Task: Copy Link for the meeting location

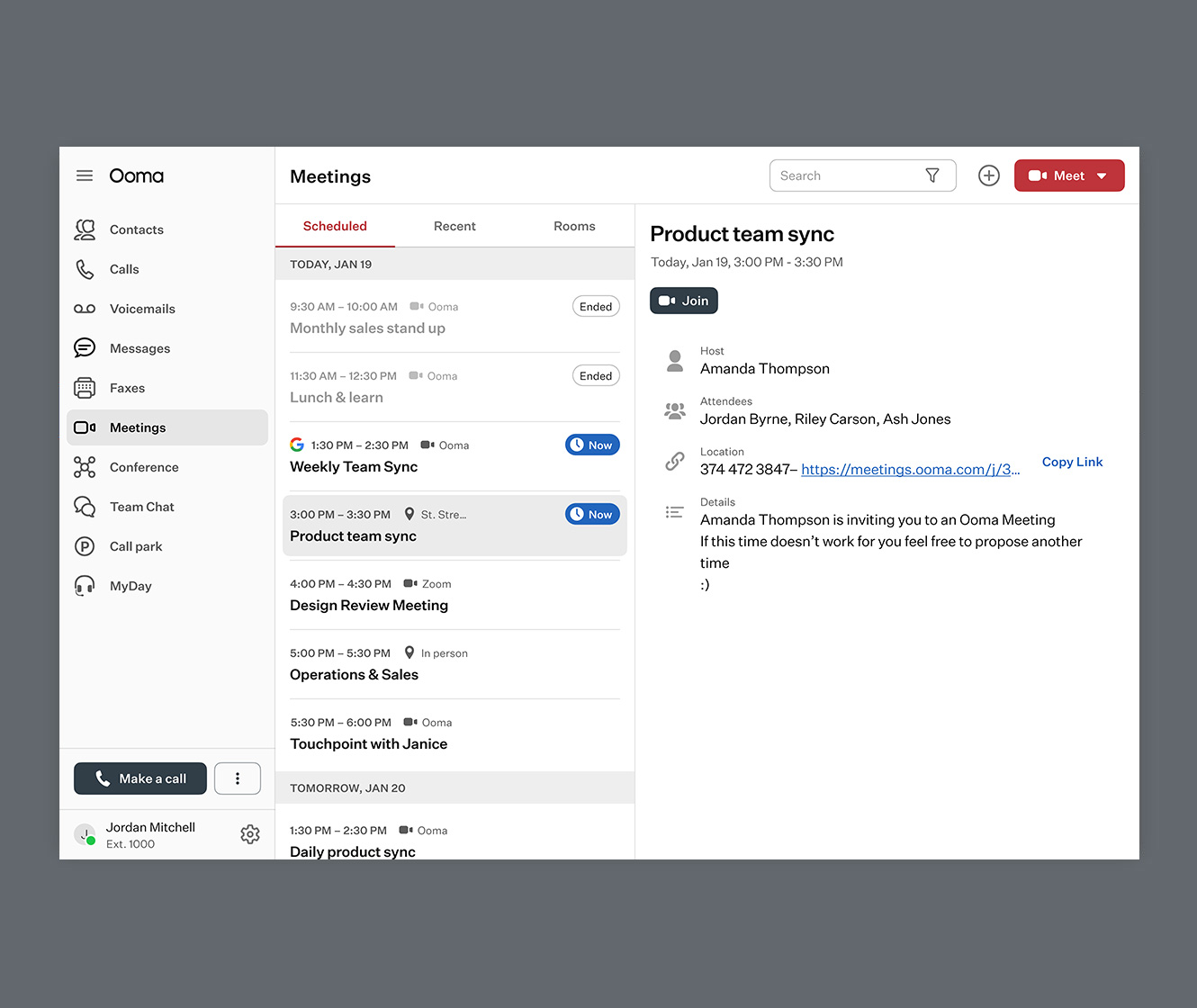Action: (1072, 462)
